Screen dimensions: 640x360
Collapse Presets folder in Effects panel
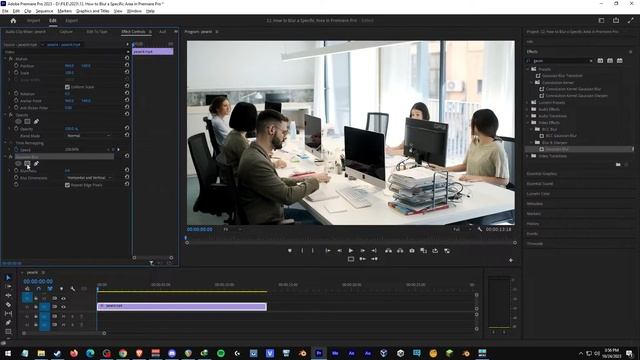pos(528,69)
